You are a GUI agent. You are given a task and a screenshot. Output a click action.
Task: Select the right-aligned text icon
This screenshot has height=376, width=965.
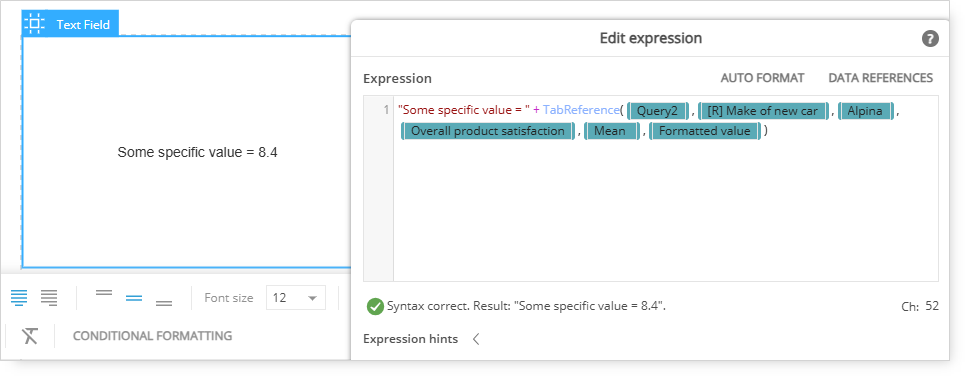[x=49, y=298]
